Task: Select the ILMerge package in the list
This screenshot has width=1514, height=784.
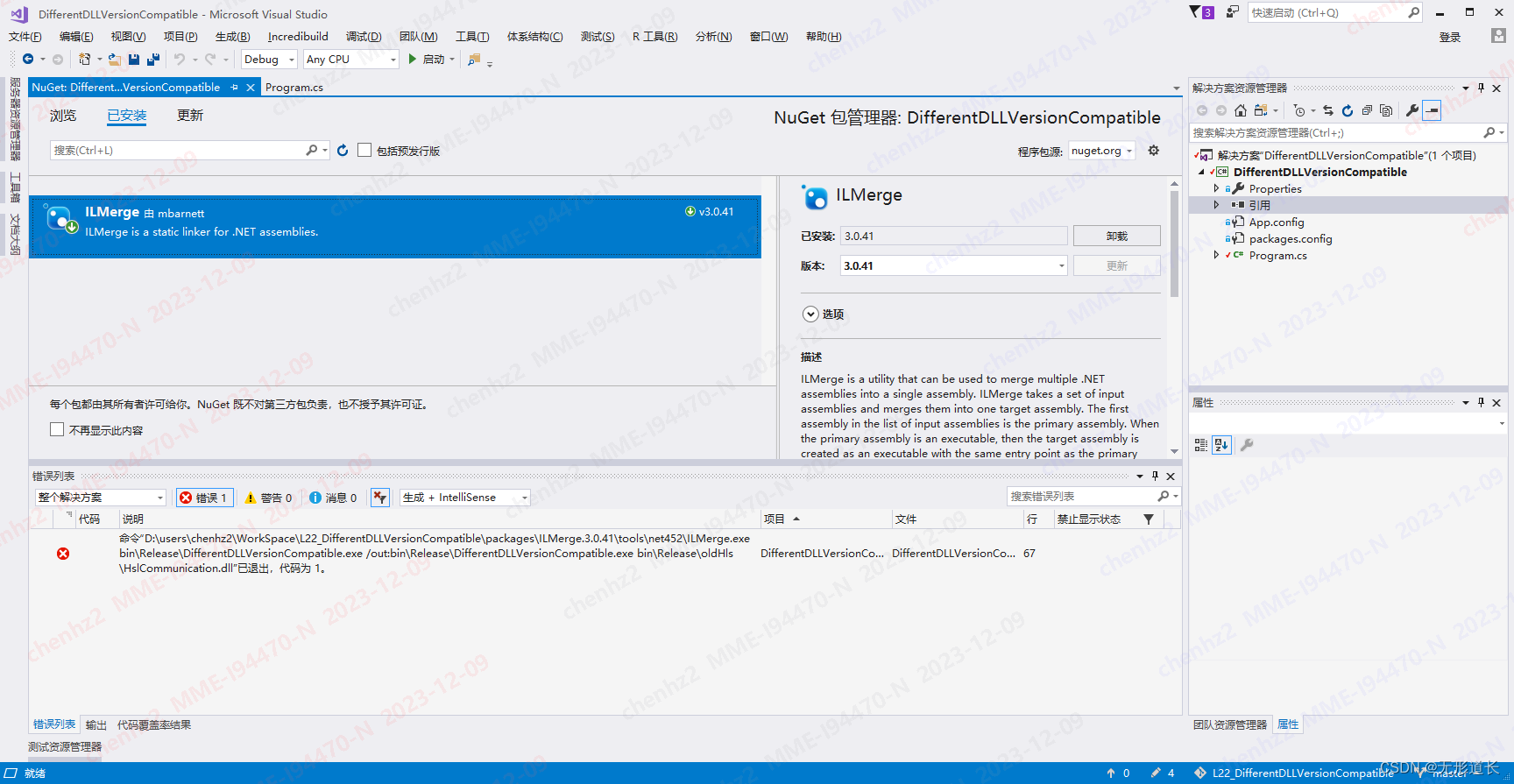Action: (395, 226)
